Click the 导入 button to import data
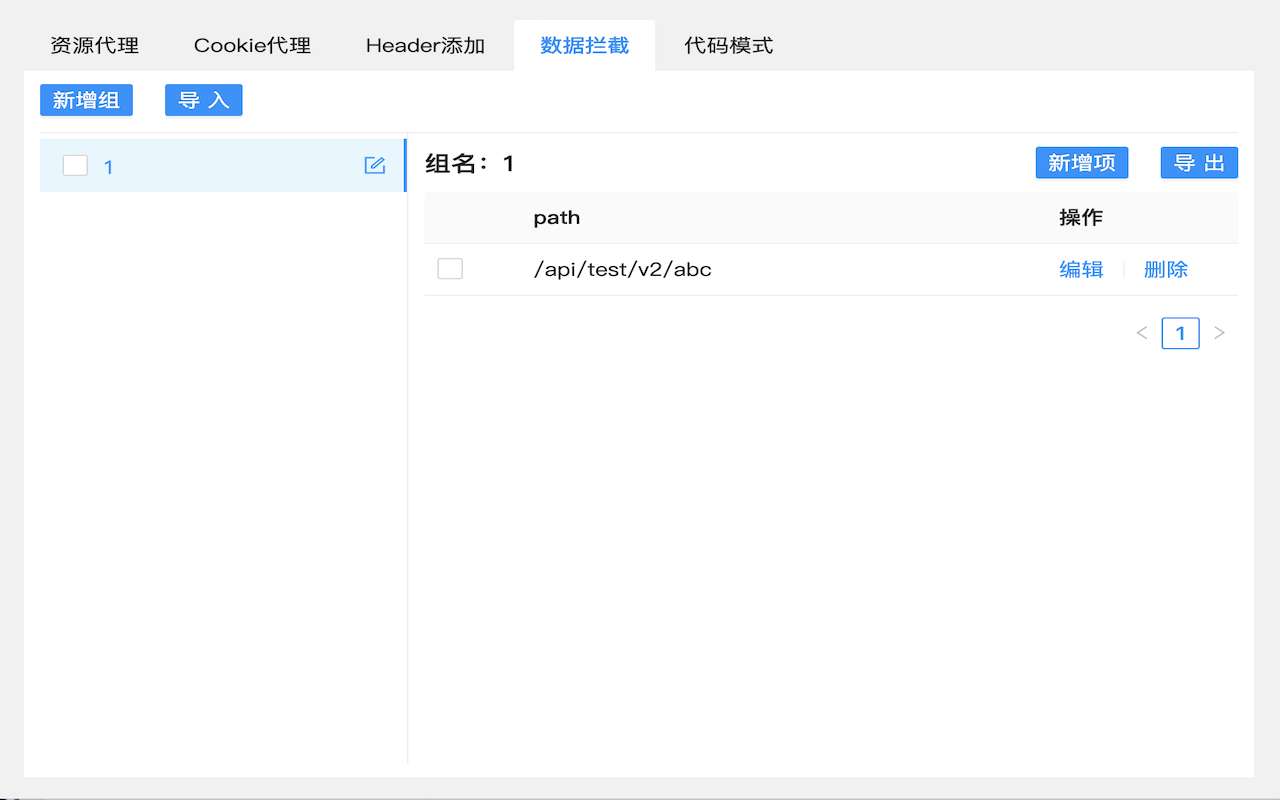The height and width of the screenshot is (800, 1280). point(203,100)
